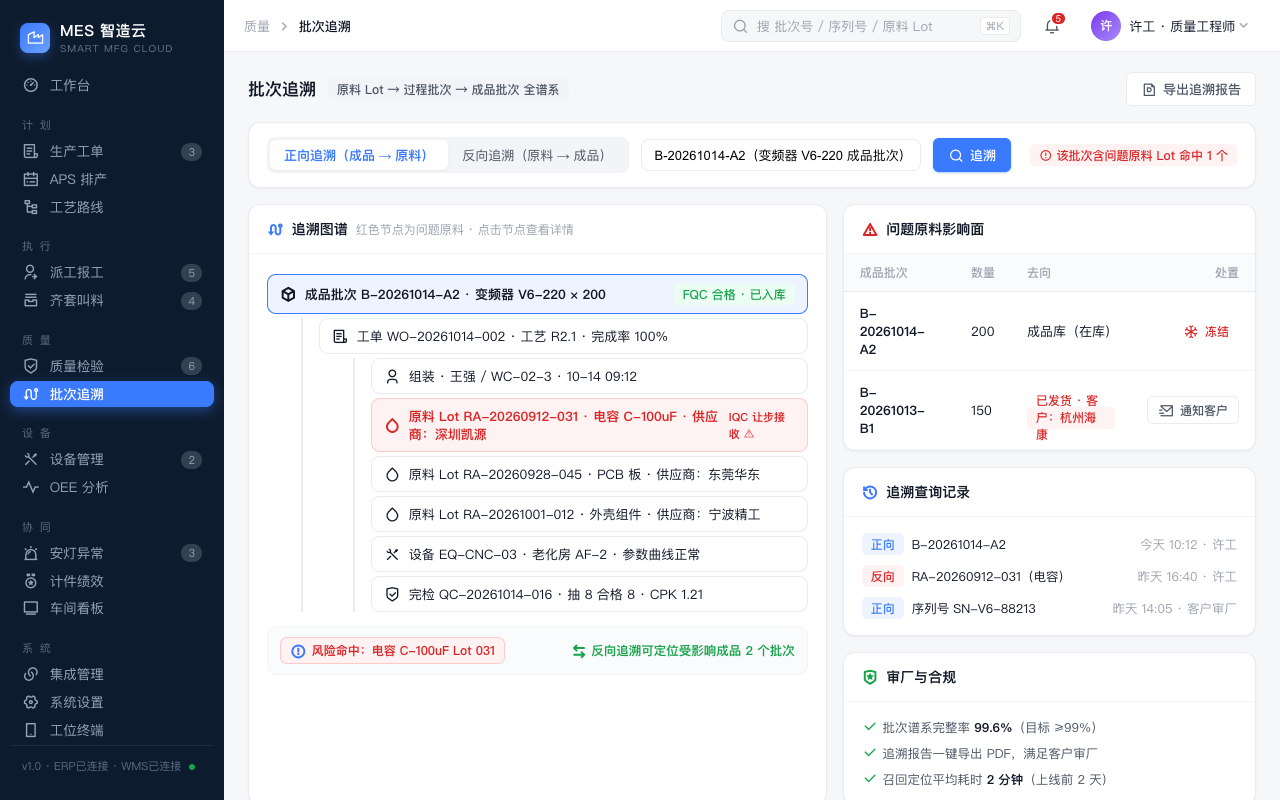The height and width of the screenshot is (800, 1280).
Task: Click the 追溯图谱 route icon
Action: tap(276, 229)
